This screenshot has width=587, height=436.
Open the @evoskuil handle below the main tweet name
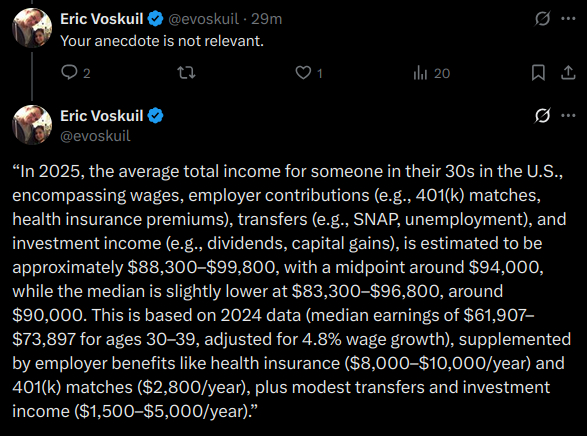pyautogui.click(x=95, y=136)
